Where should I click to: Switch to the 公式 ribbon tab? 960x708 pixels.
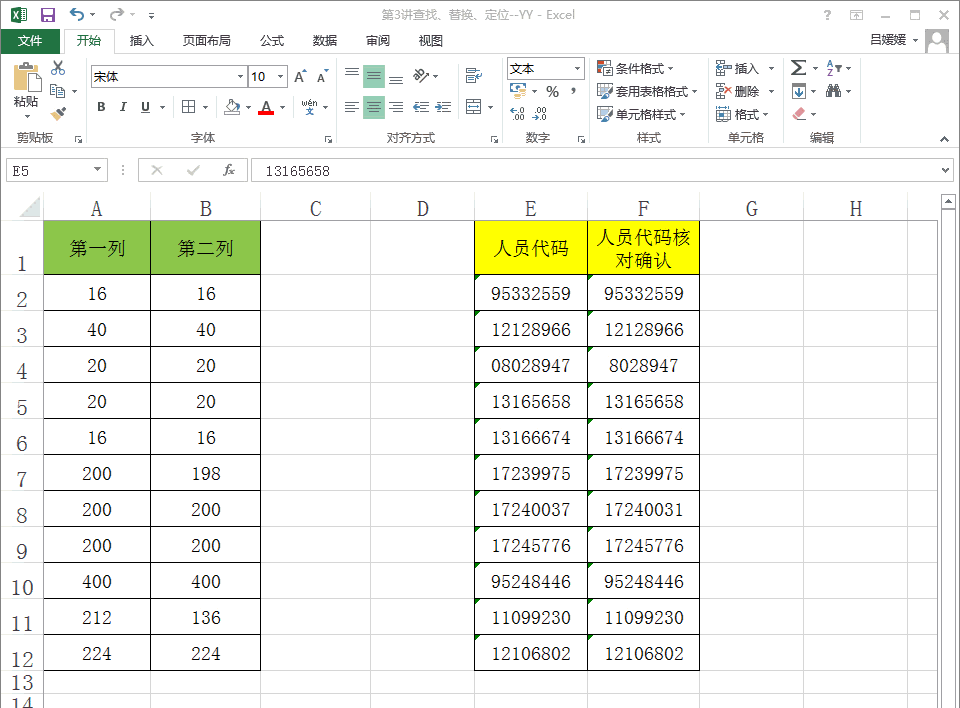[x=269, y=41]
